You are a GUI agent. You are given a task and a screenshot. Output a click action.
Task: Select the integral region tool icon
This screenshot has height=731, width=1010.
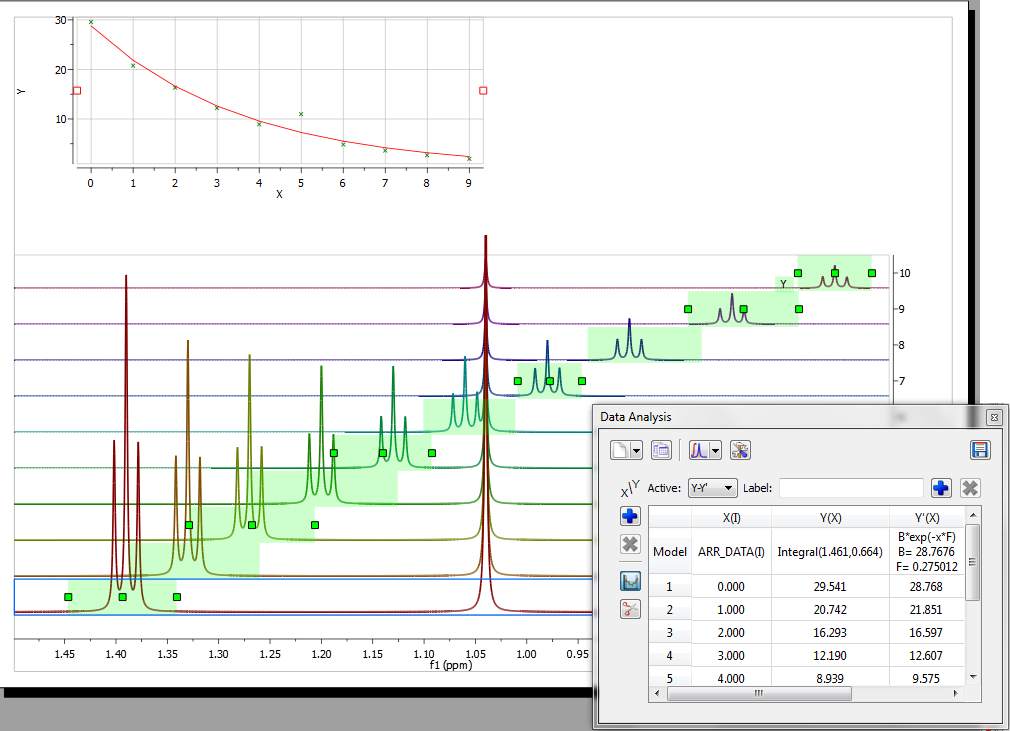pyautogui.click(x=628, y=582)
